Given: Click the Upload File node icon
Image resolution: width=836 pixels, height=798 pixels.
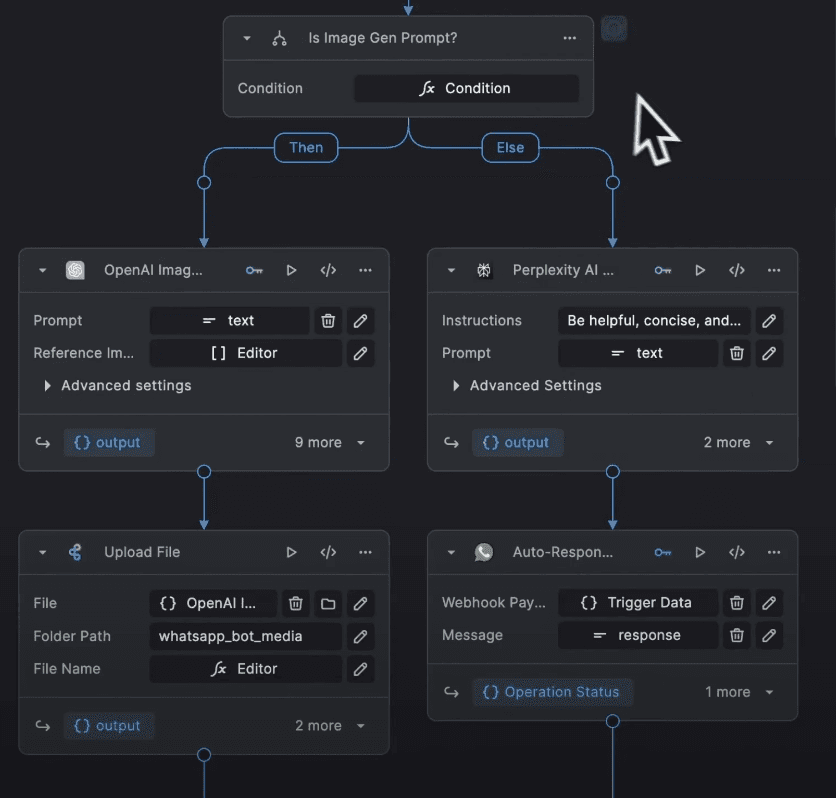Looking at the screenshot, I should click(75, 552).
